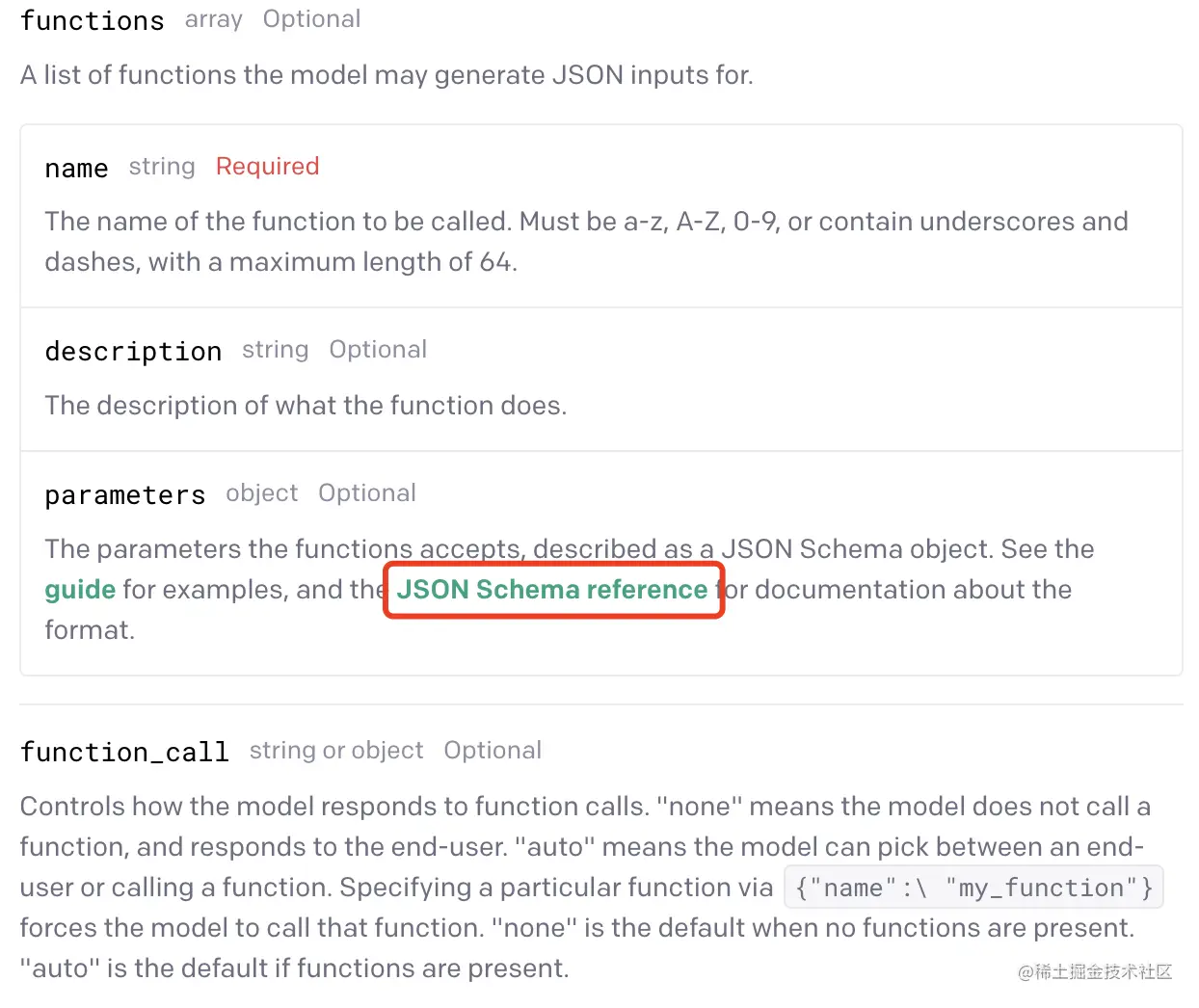1199x1008 pixels.
Task: Click the Optional label beside parameters
Action: pos(367,493)
